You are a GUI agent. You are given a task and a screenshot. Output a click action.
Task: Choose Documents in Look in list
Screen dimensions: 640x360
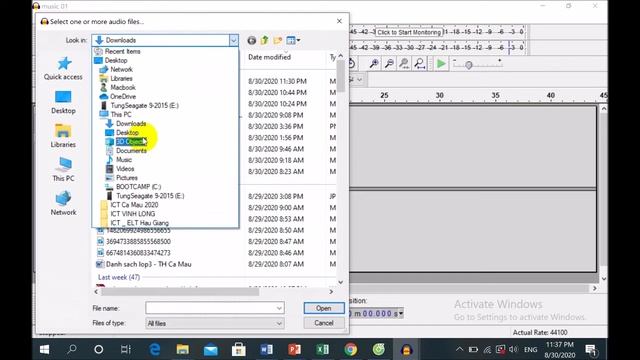pos(131,151)
